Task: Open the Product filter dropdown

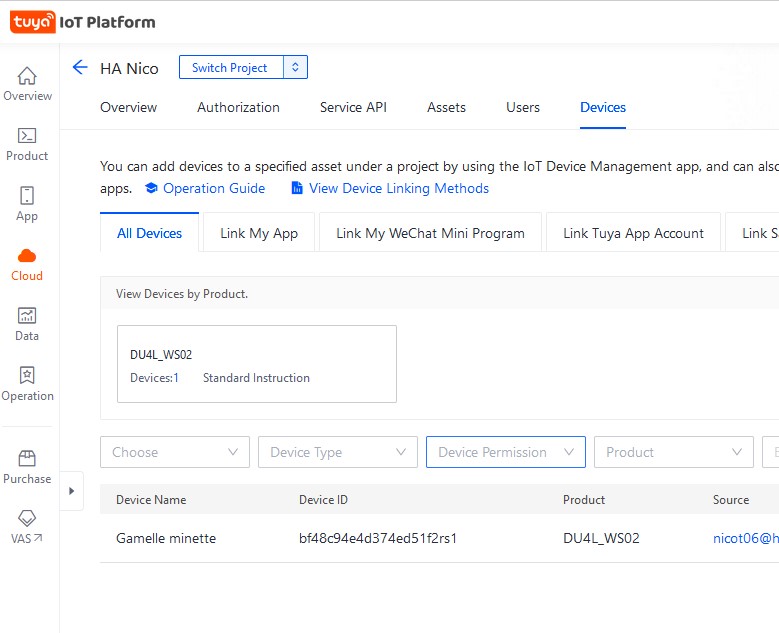Action: [674, 452]
